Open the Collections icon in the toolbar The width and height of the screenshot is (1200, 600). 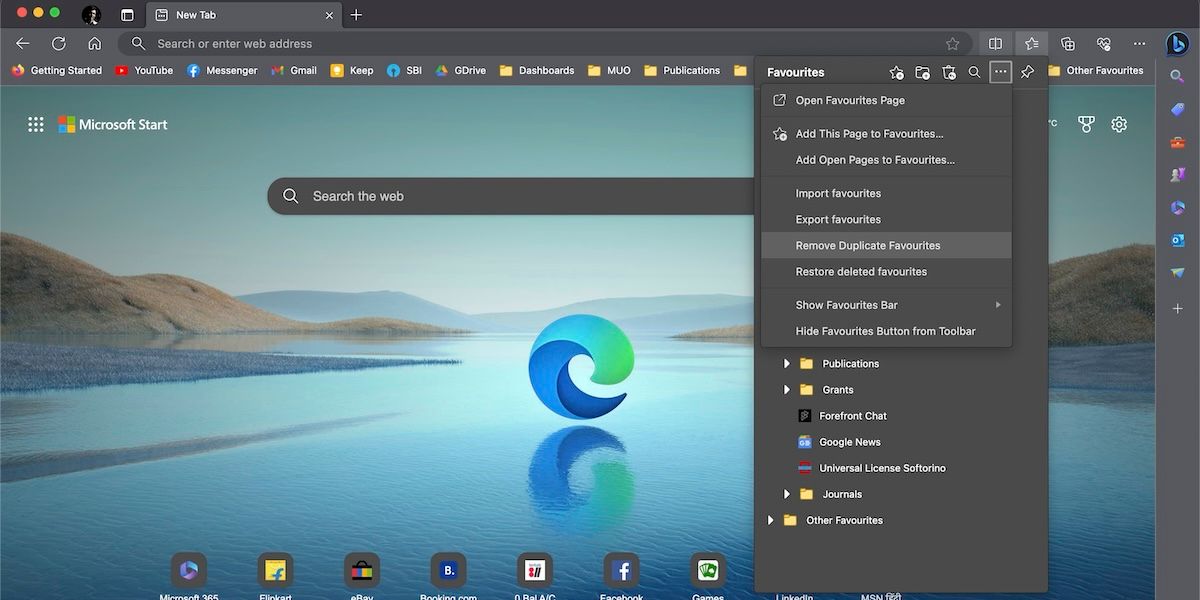point(1067,44)
